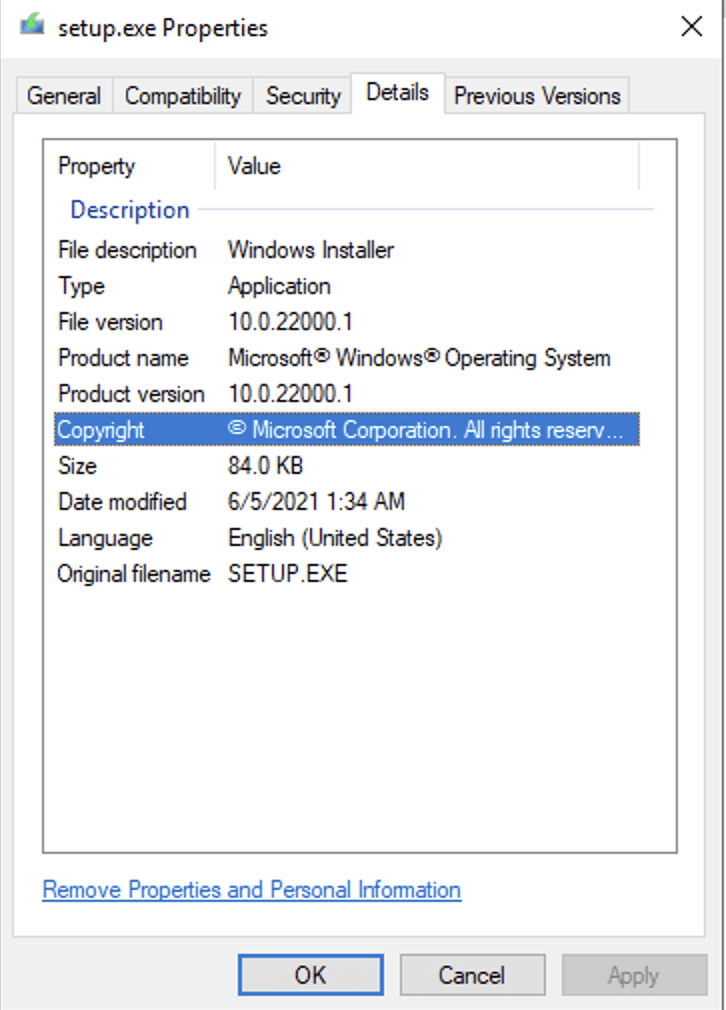Select the Date modified row
The height and width of the screenshot is (1010, 726).
coord(122,502)
